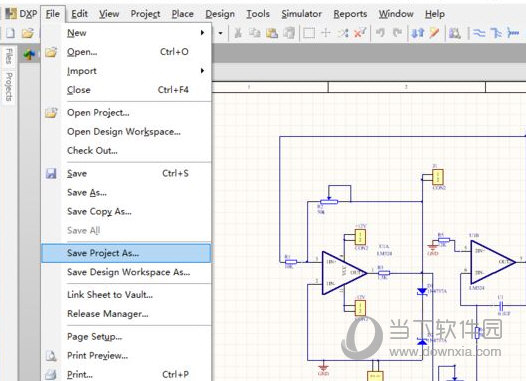This screenshot has height=381, width=526.
Task: Choose Print Preview... menu entry
Action: 126,356
